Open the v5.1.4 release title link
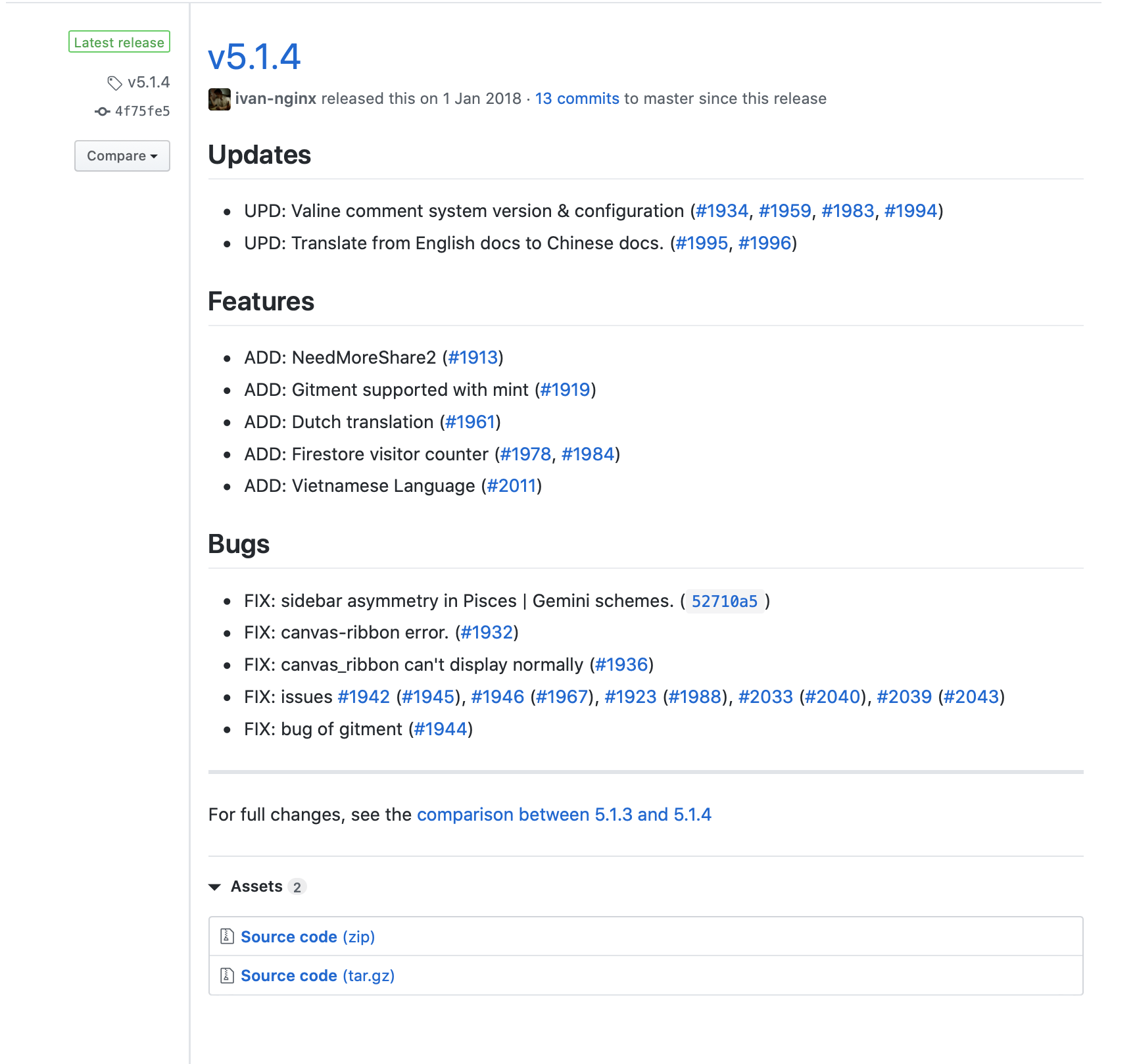The image size is (1135, 1064). [254, 57]
